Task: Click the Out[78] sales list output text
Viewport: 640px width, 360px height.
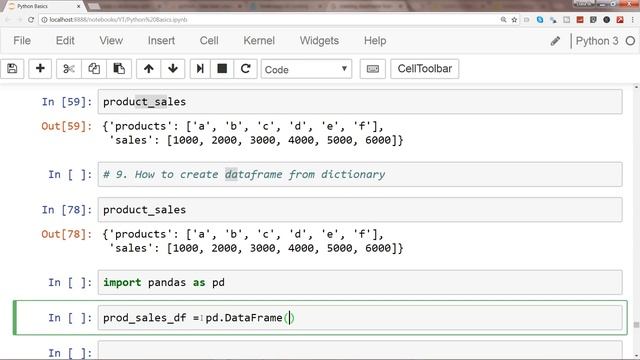Action: click(x=256, y=248)
